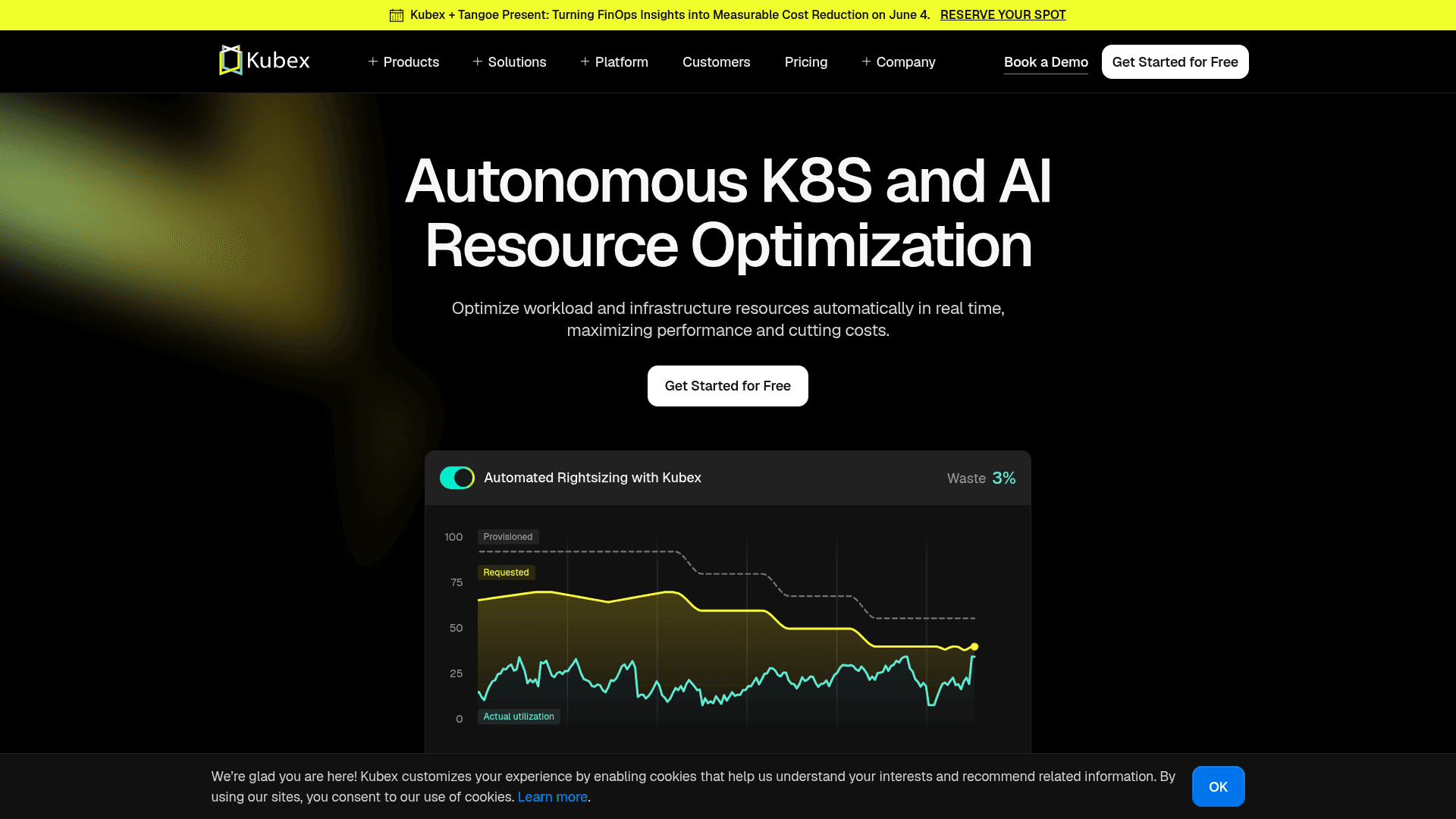This screenshot has width=1456, height=819.
Task: Click the Kubex wordmark text
Action: point(278,61)
